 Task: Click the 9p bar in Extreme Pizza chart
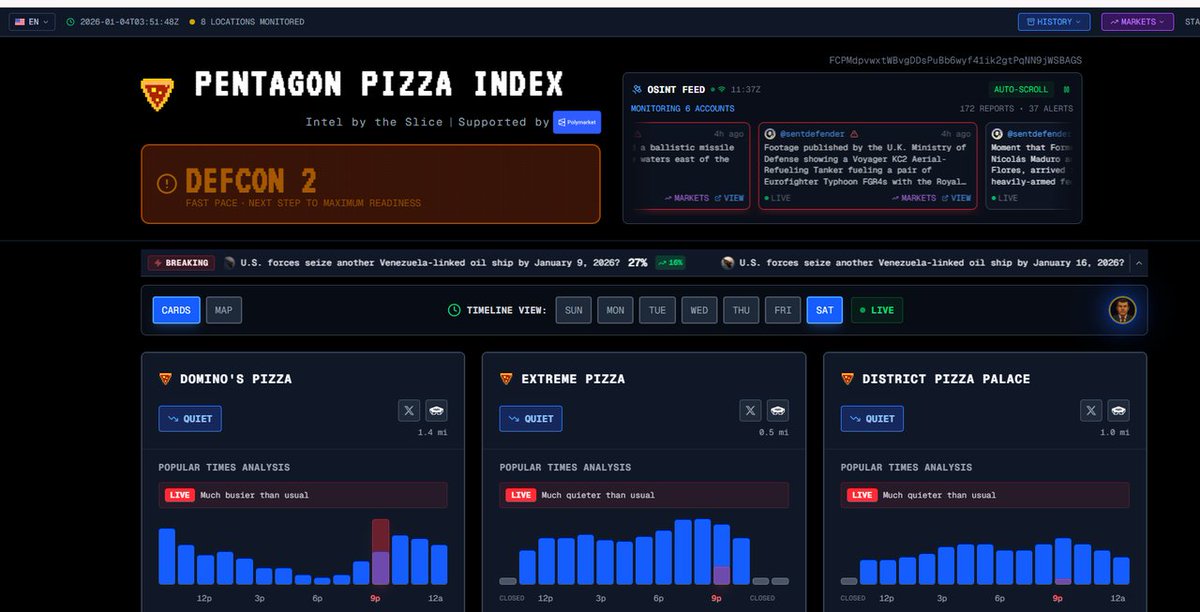coord(721,555)
